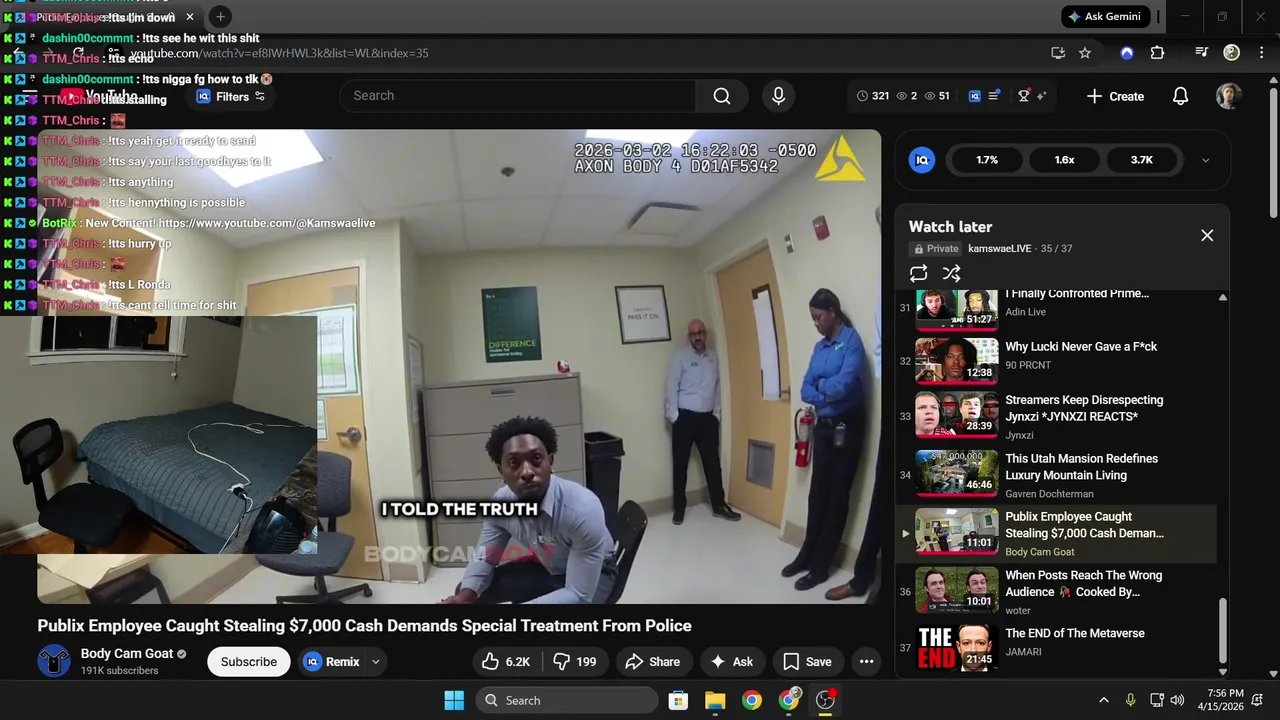Click the install app icon in address bar

click(x=1058, y=53)
